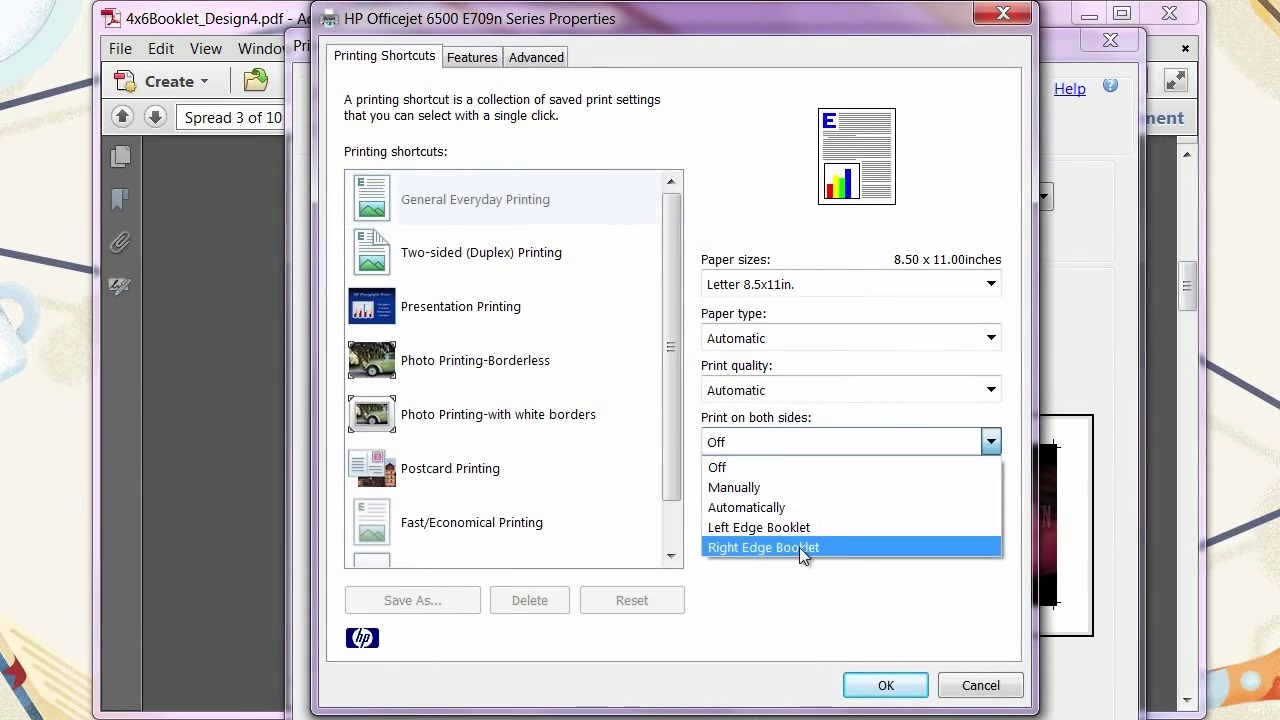Image resolution: width=1280 pixels, height=720 pixels.
Task: Click the Save As... button
Action: coord(413,600)
